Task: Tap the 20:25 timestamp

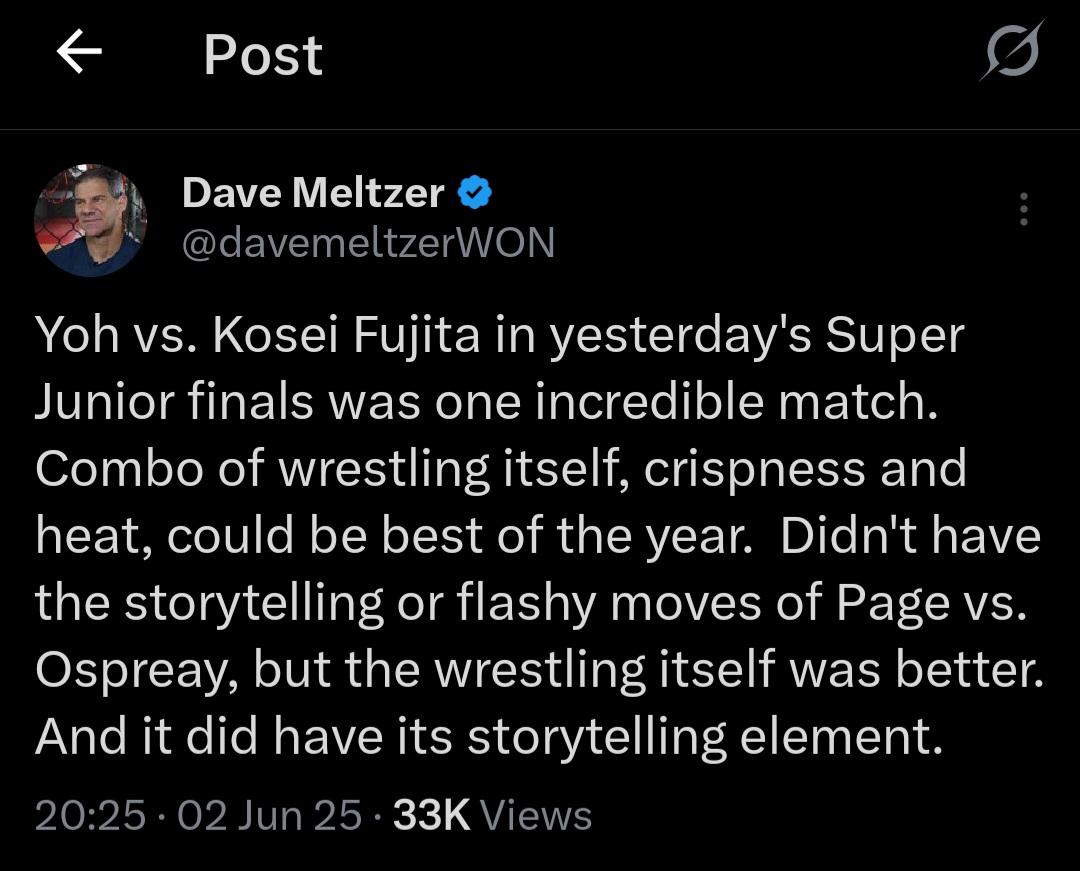Action: (x=90, y=816)
